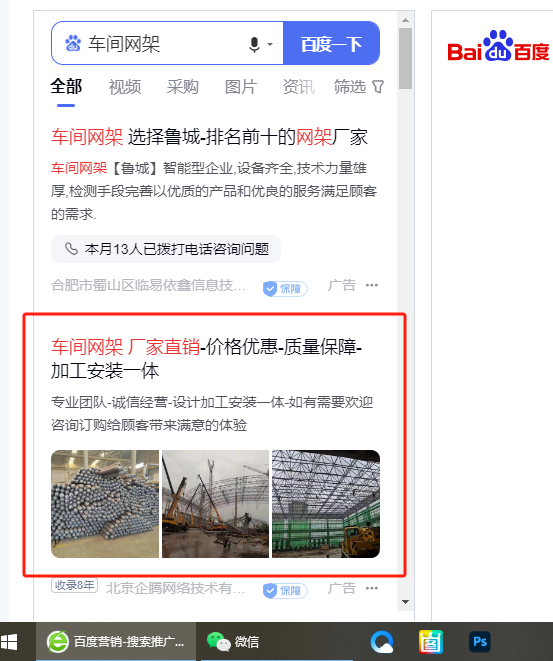Screen dimensions: 553x661
Task: Click the Baidu paw icon in search box
Action: tap(73, 43)
